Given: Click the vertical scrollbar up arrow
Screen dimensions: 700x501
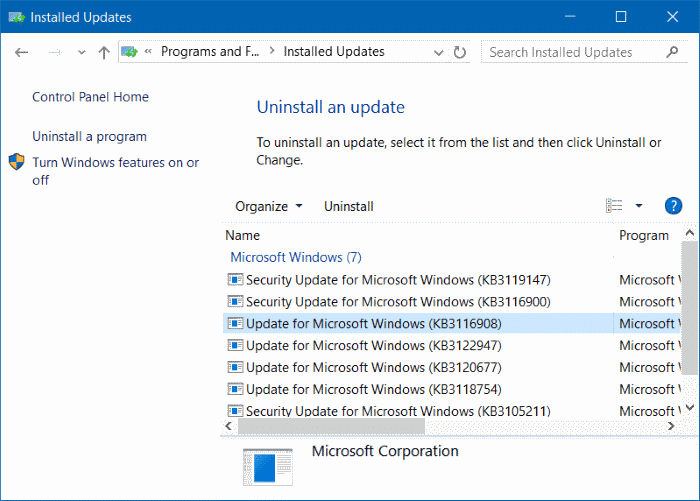Looking at the screenshot, I should 690,233.
